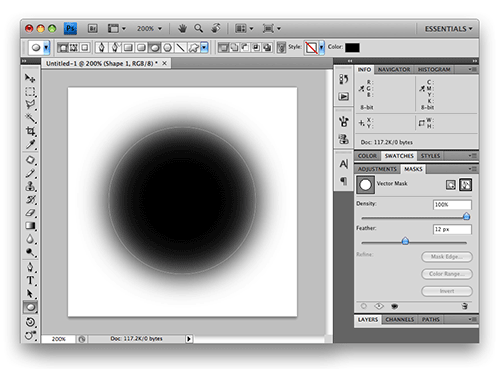This screenshot has height=369, width=500.
Task: Select the Magic Wand tool
Action: pyautogui.click(x=30, y=118)
